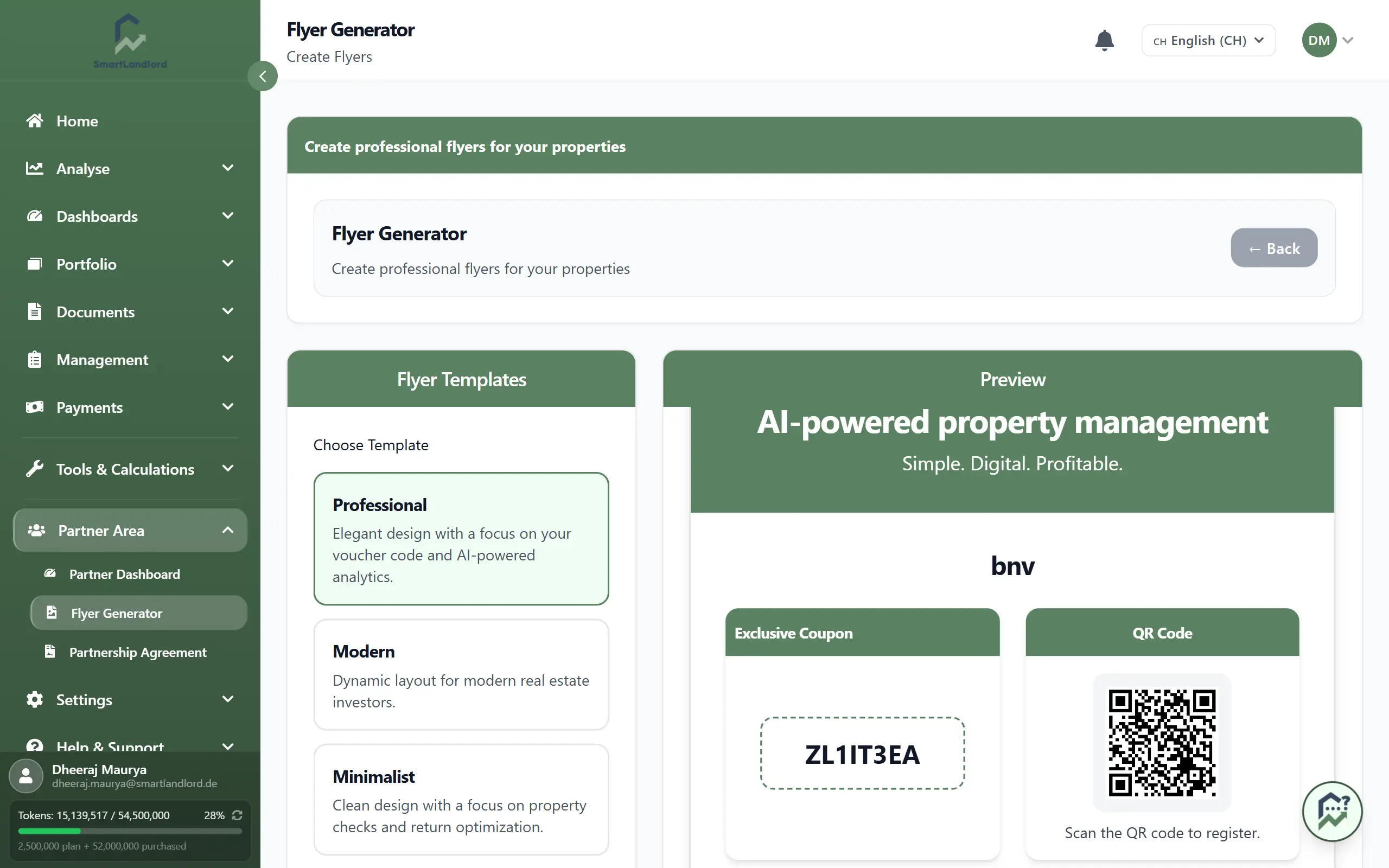Click the QR code image
Image resolution: width=1389 pixels, height=868 pixels.
point(1162,742)
